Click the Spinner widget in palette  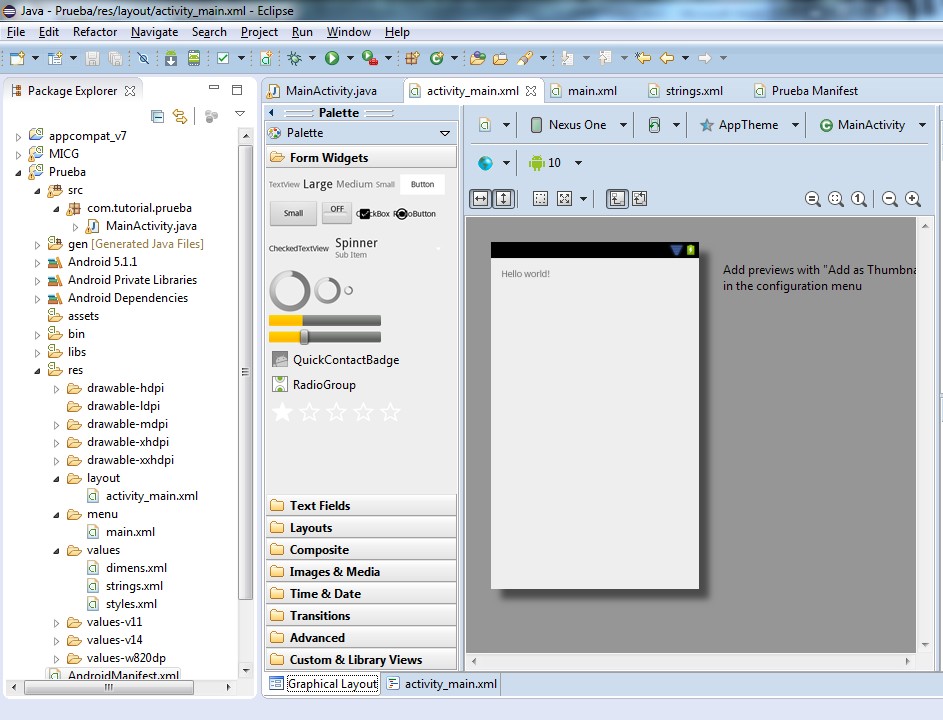coord(357,247)
